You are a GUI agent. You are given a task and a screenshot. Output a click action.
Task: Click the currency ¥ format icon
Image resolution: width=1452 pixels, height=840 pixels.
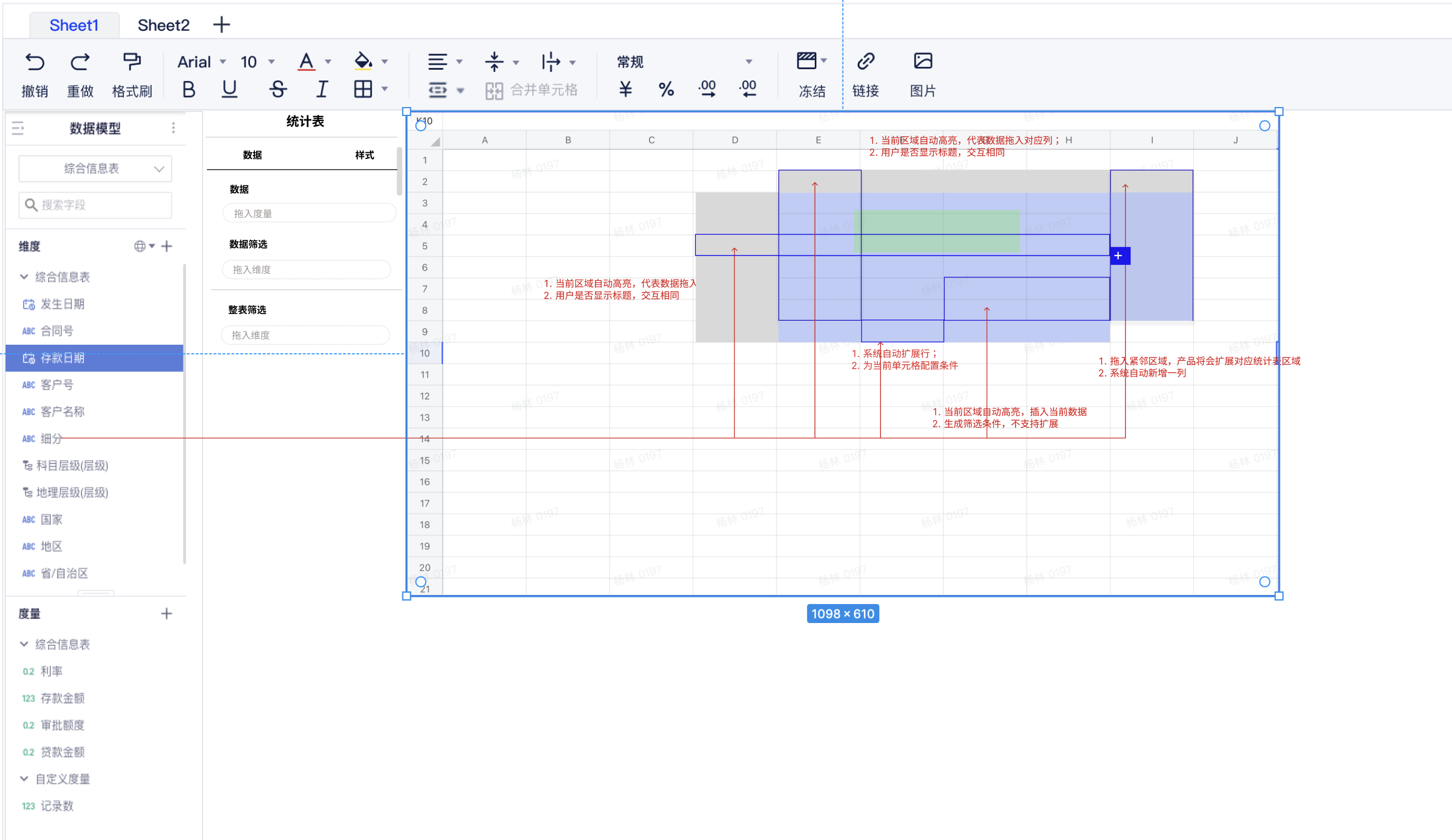click(x=625, y=89)
